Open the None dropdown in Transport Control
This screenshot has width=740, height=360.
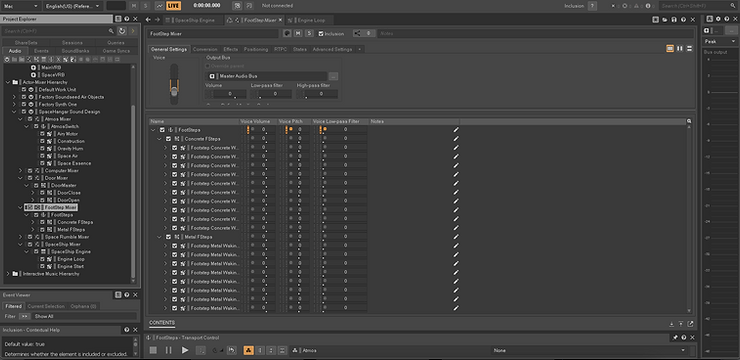tap(589, 351)
